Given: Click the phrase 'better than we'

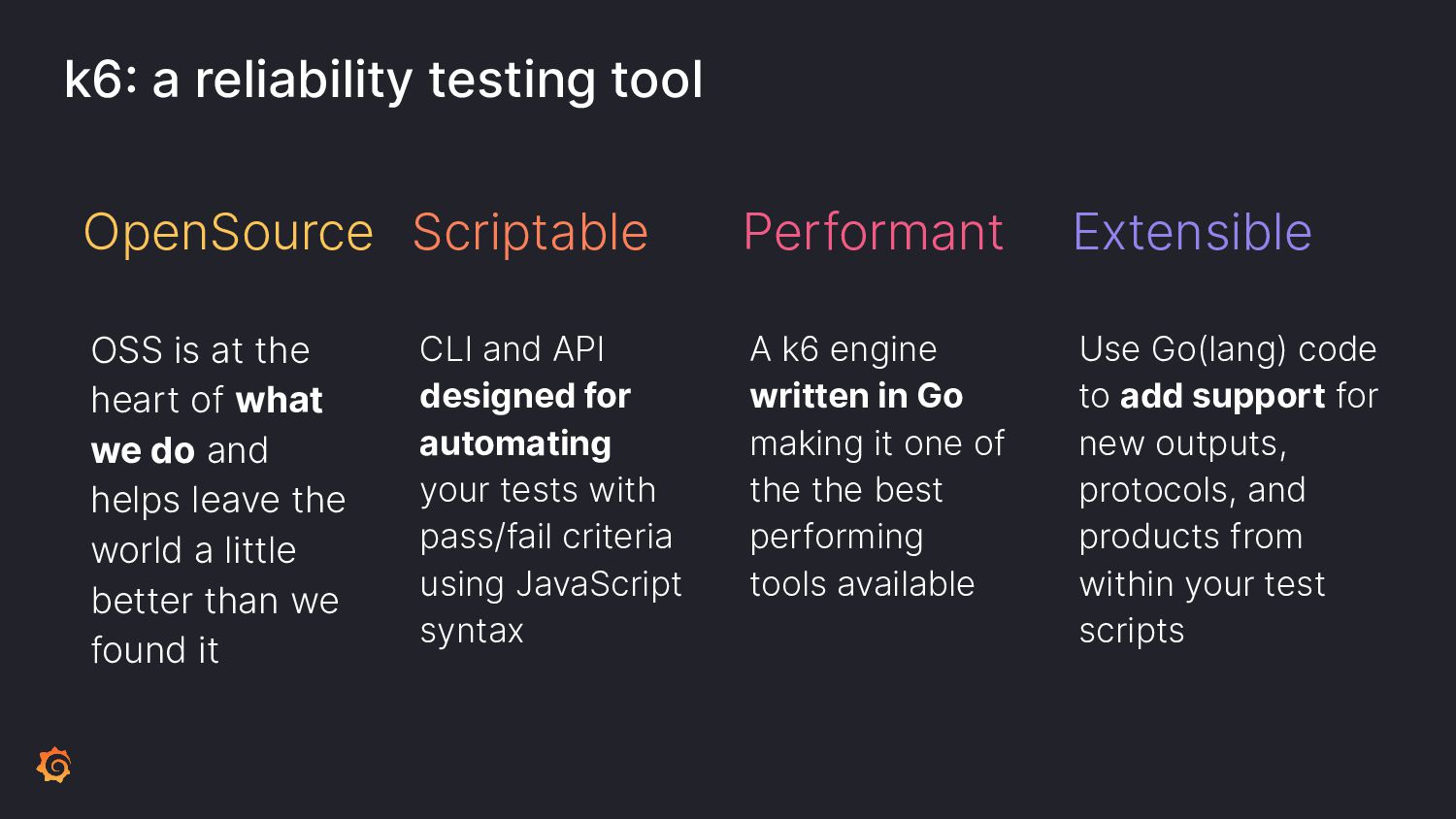Looking at the screenshot, I should coord(215,601).
